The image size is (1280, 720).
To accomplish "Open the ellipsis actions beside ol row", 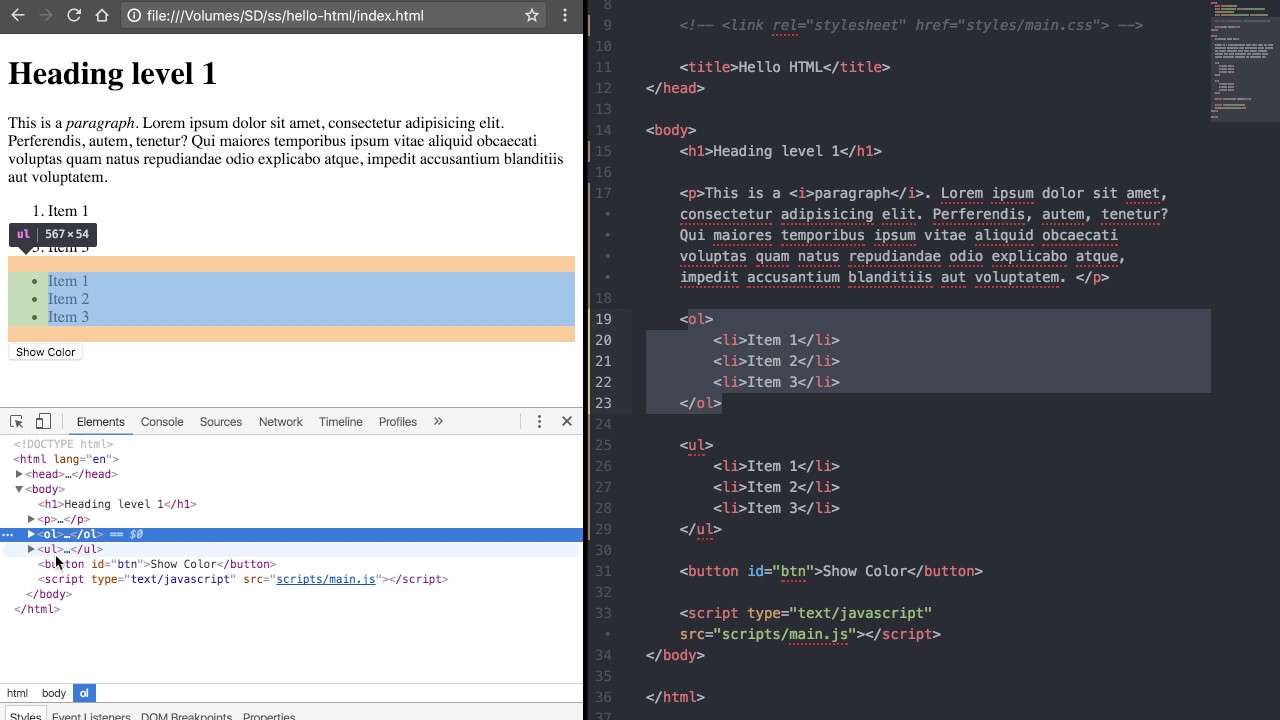I will (x=8, y=534).
